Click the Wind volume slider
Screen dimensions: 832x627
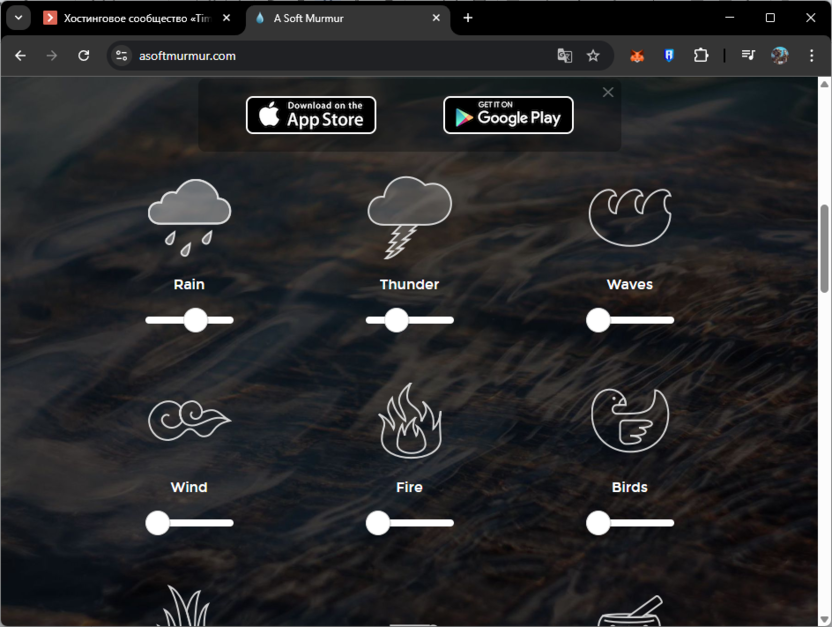point(189,523)
